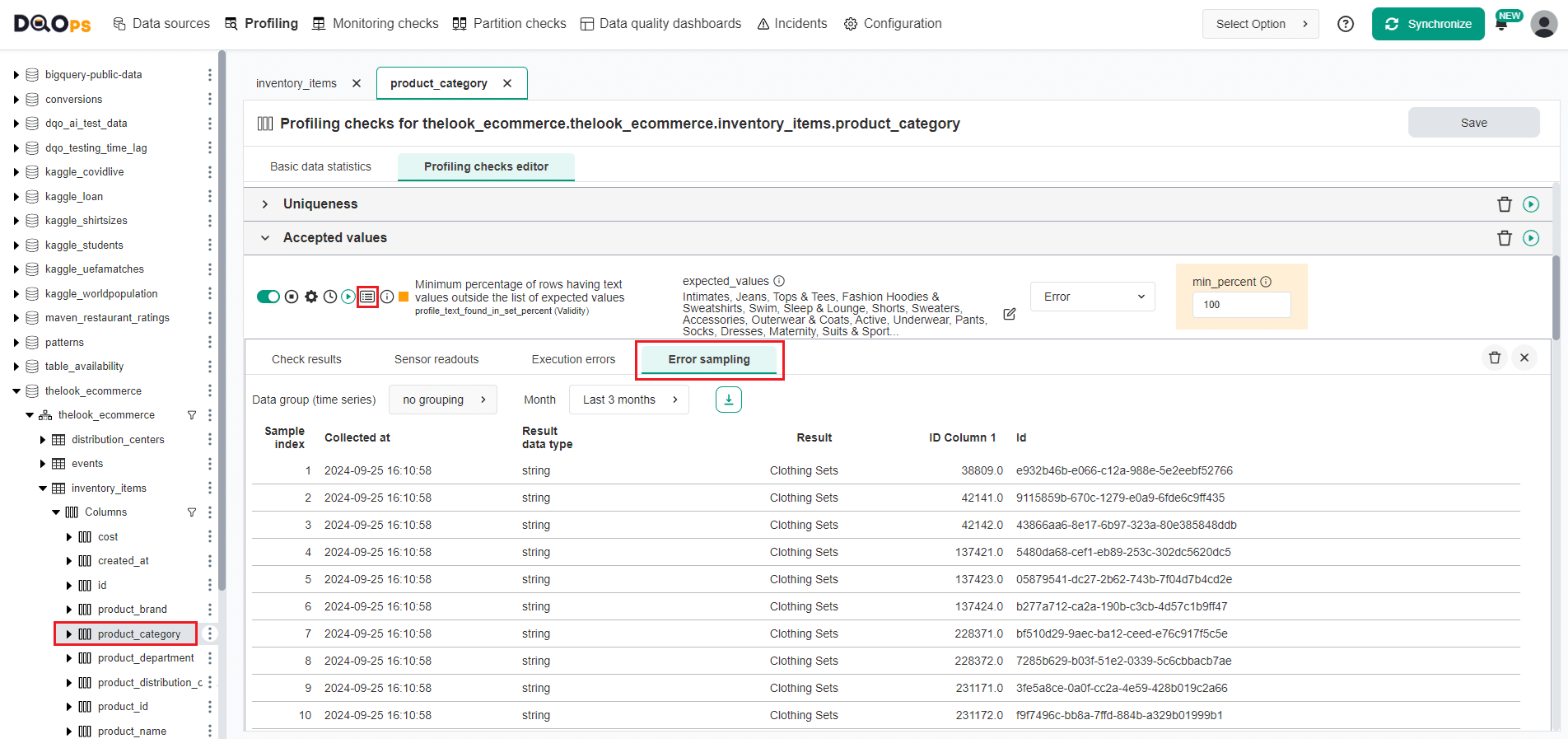Open check schedule clock icon
The width and height of the screenshot is (1568, 748).
pos(330,297)
